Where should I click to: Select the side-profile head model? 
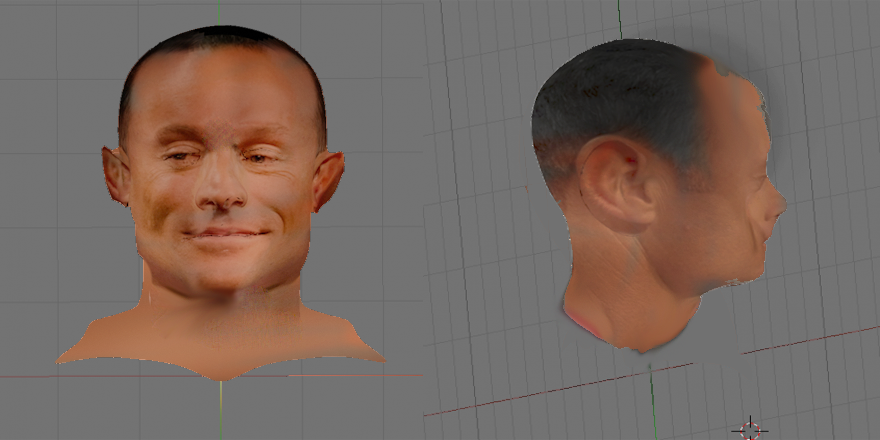[x=659, y=194]
